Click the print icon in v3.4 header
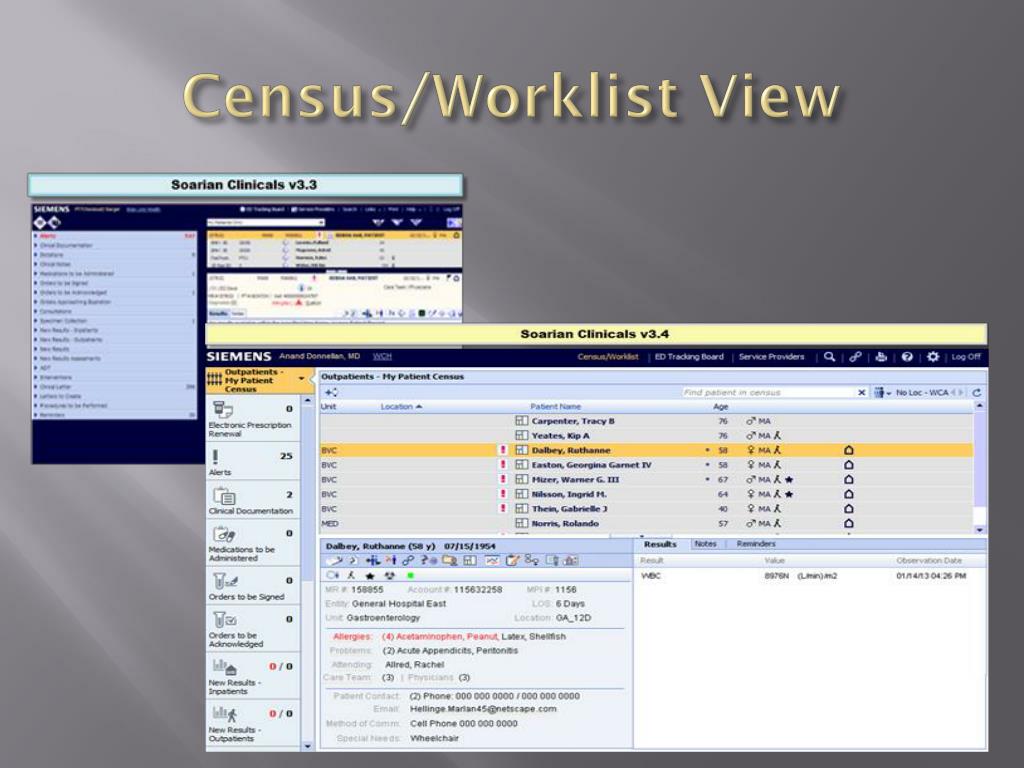 [881, 357]
